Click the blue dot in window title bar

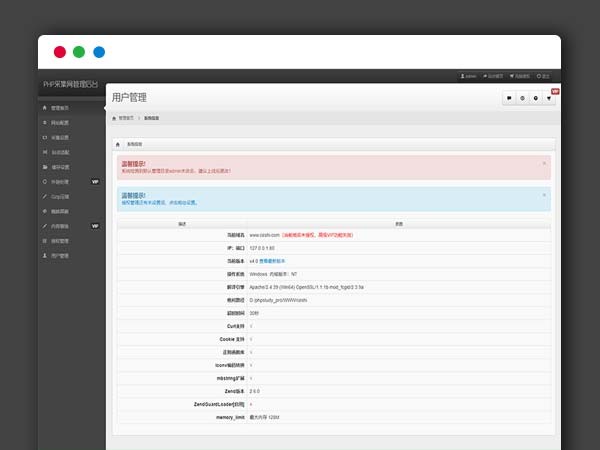point(99,51)
